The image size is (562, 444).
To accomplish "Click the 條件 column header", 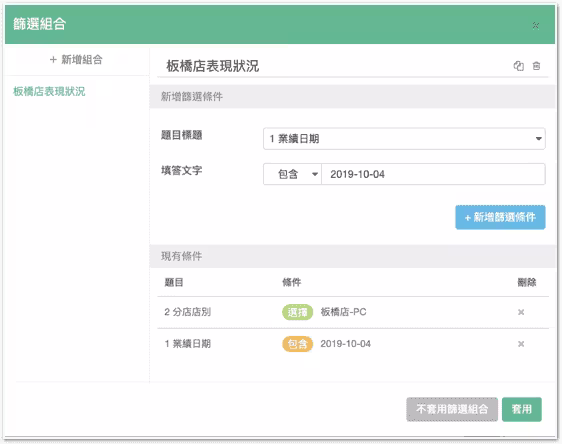I will click(x=291, y=282).
